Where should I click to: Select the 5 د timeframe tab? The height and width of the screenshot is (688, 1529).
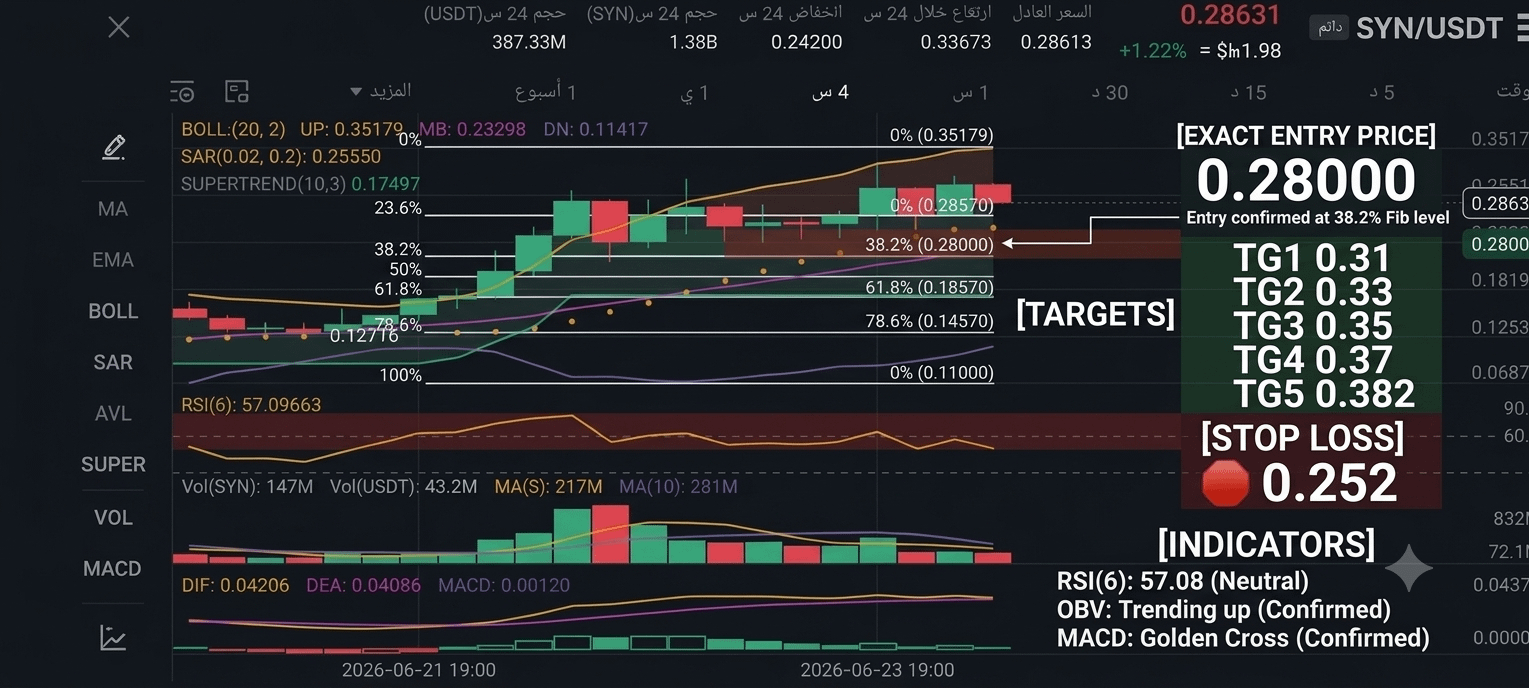point(1382,92)
